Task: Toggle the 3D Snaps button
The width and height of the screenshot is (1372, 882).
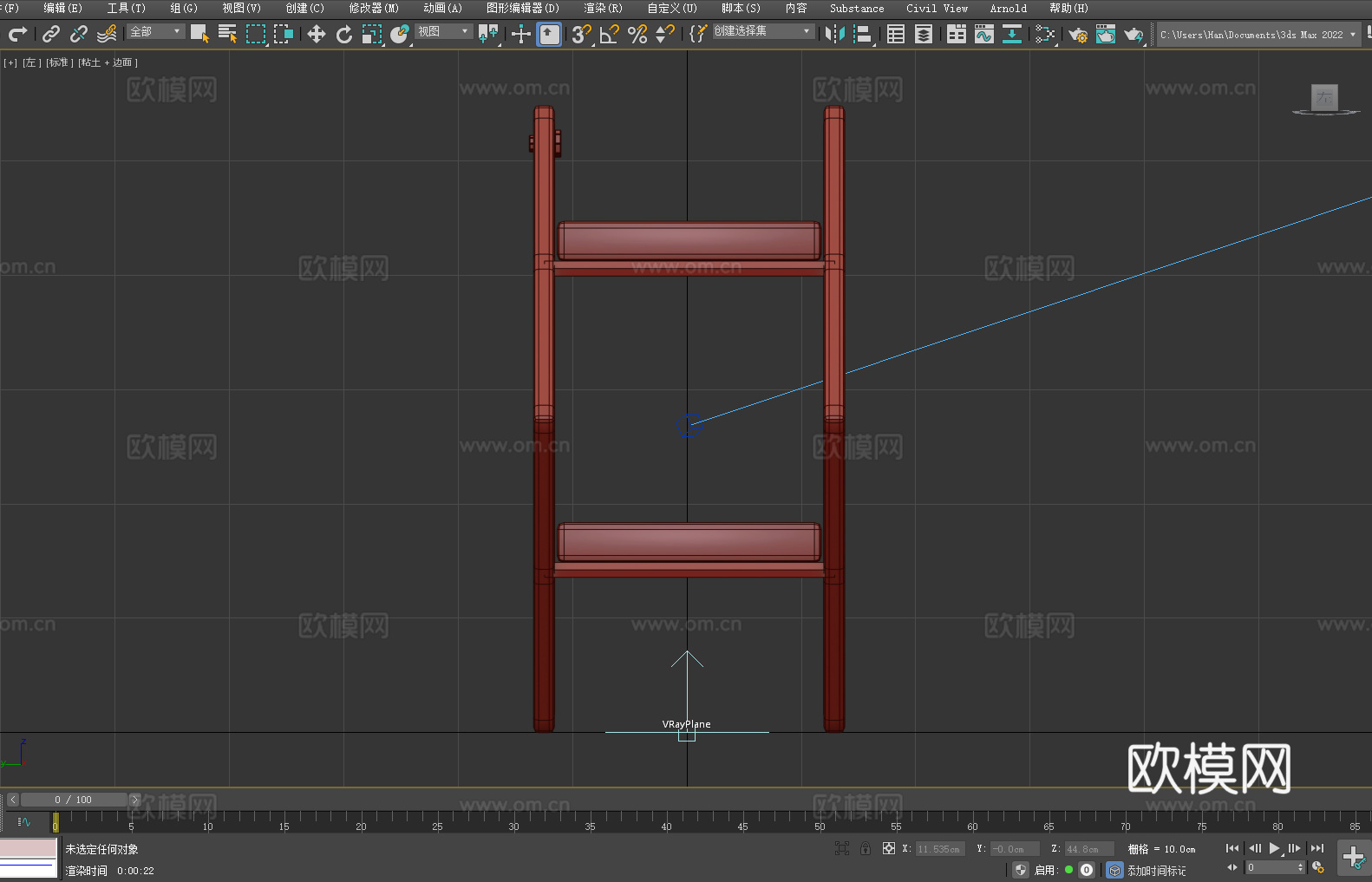Action: tap(581, 34)
